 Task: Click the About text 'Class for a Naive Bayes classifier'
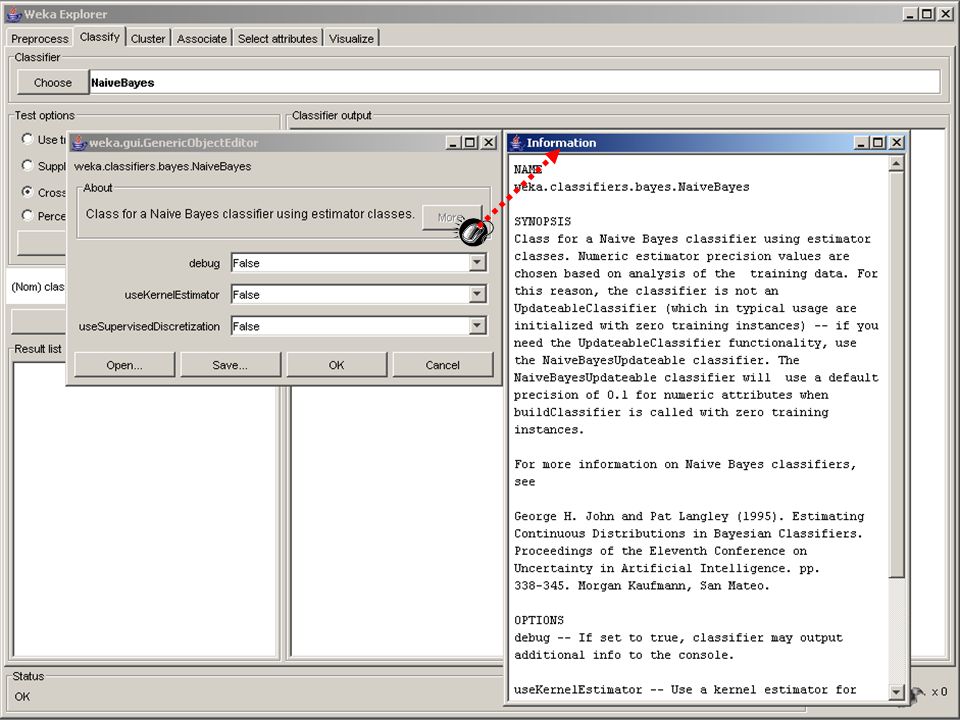tap(250, 214)
